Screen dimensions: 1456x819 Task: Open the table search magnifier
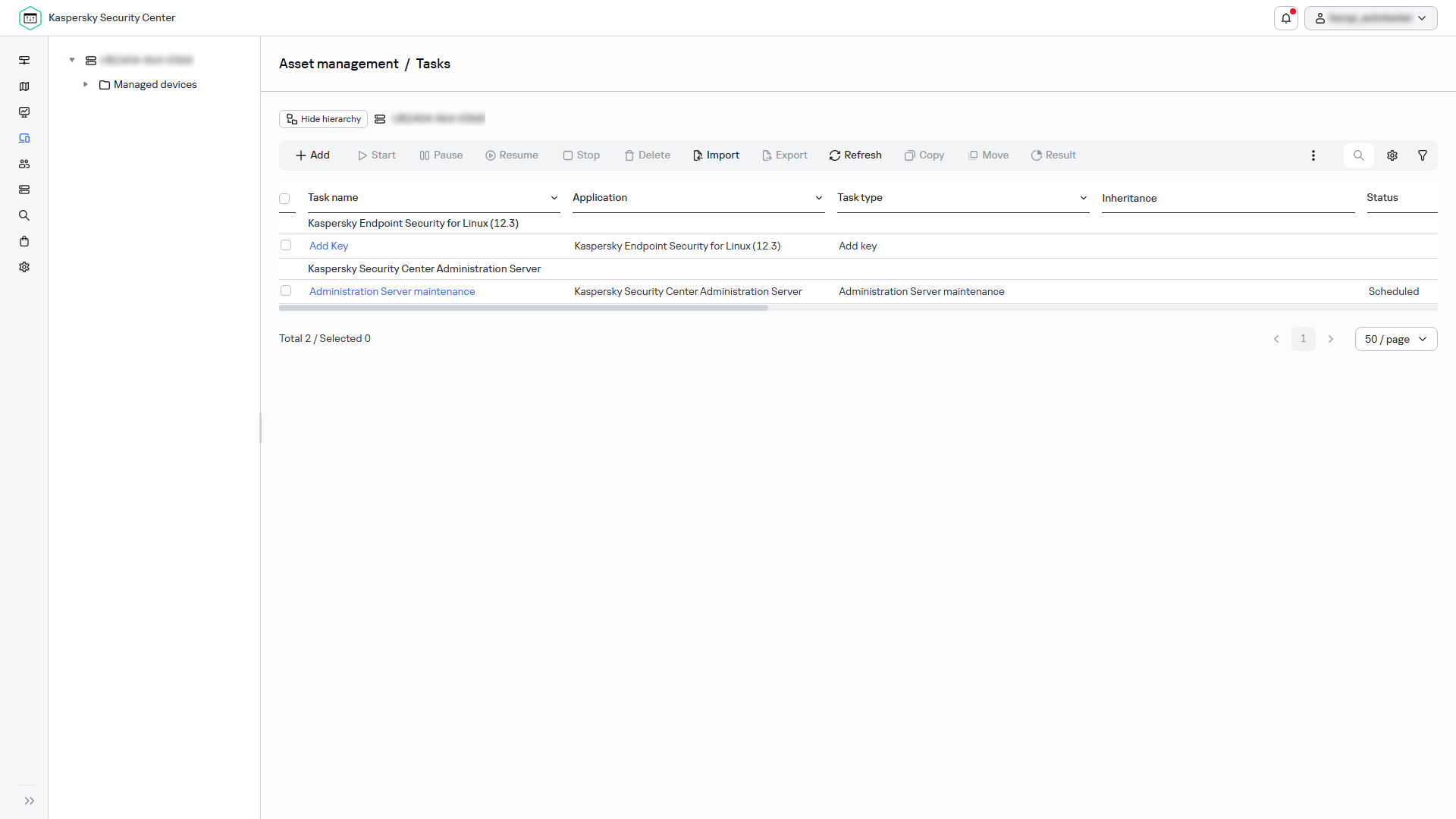tap(1359, 155)
